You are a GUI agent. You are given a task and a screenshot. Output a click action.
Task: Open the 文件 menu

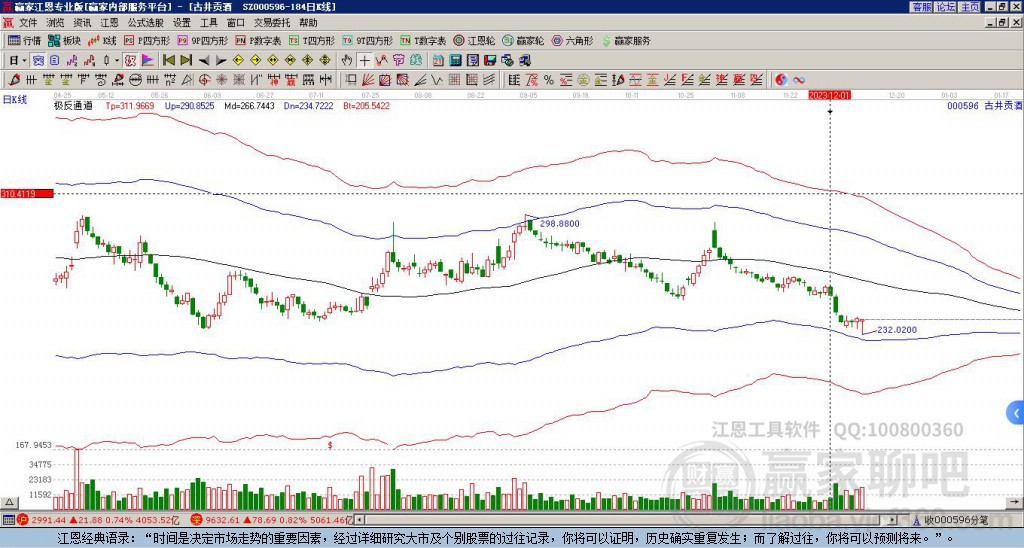[28, 23]
